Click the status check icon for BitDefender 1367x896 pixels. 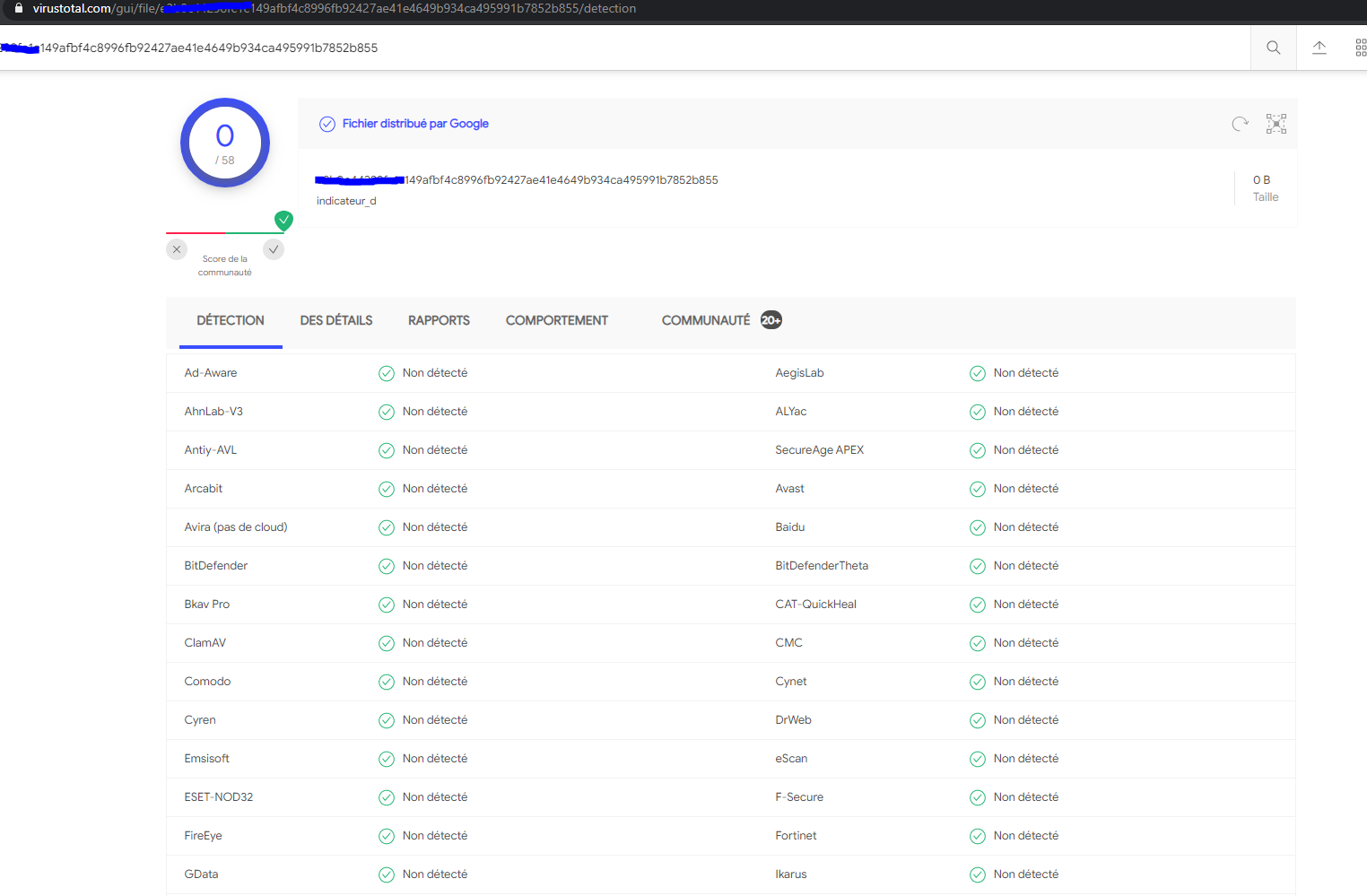click(x=387, y=566)
